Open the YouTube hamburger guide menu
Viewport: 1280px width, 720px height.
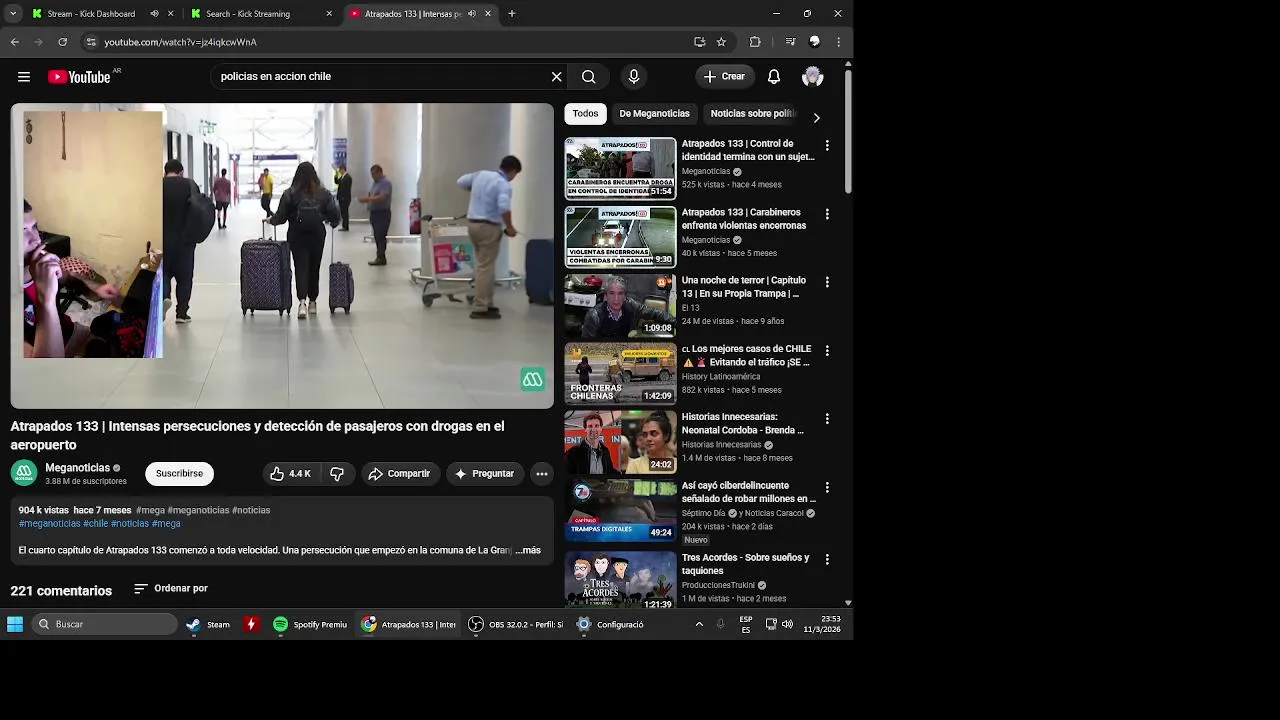(24, 77)
